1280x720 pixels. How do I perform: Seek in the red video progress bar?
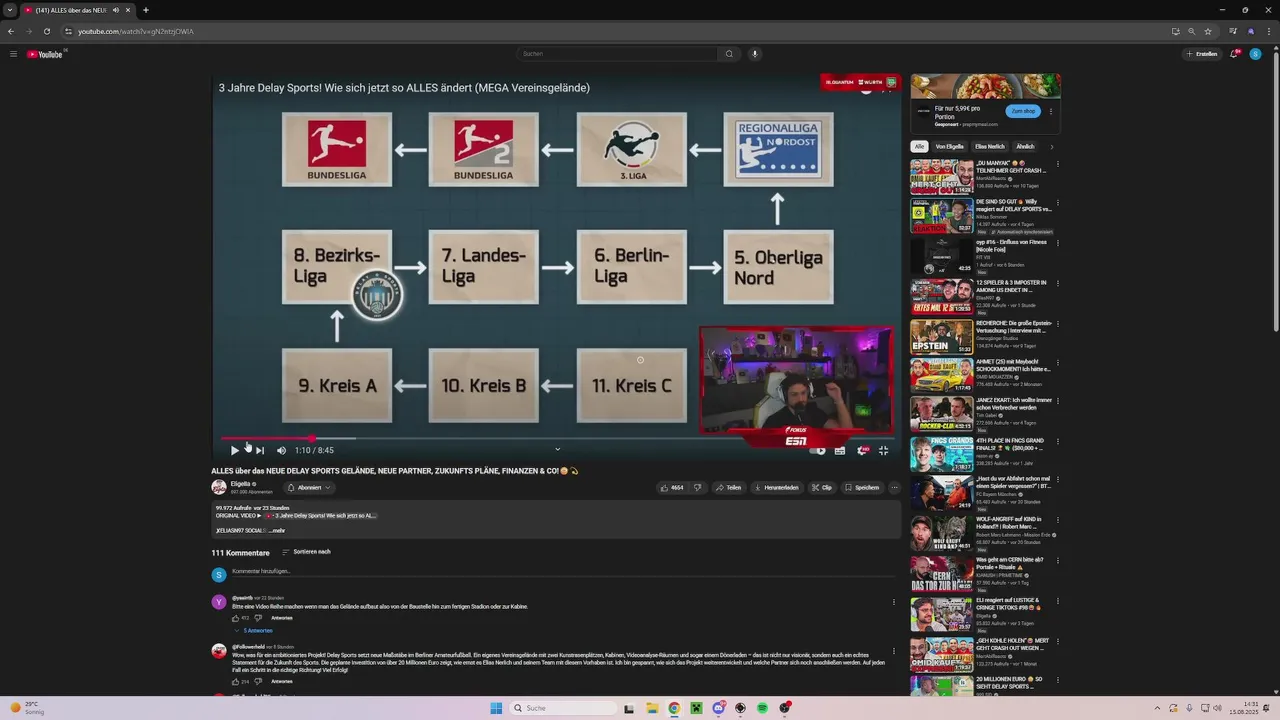point(555,438)
